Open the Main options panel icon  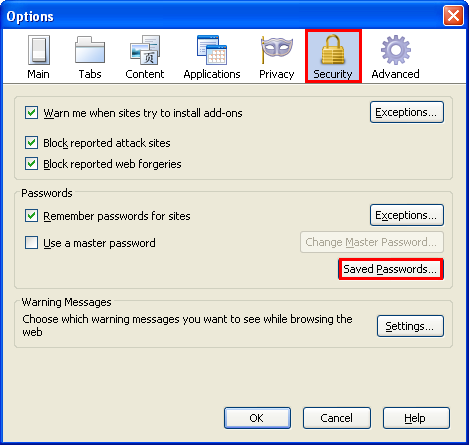coord(39,50)
